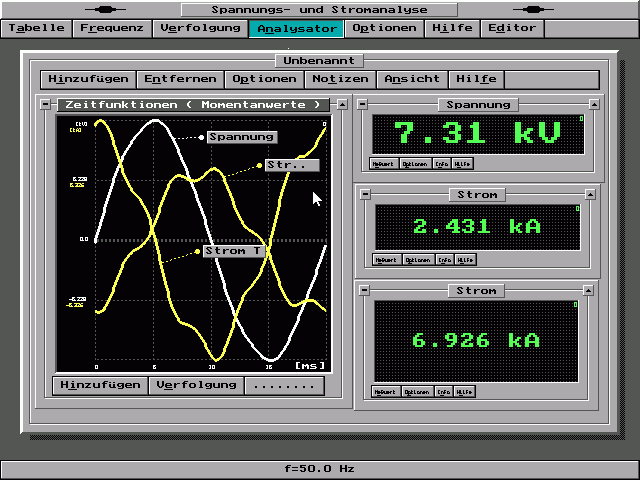This screenshot has width=640, height=480.
Task: Select the 'Str..' curve label in the graph
Action: pyautogui.click(x=291, y=165)
